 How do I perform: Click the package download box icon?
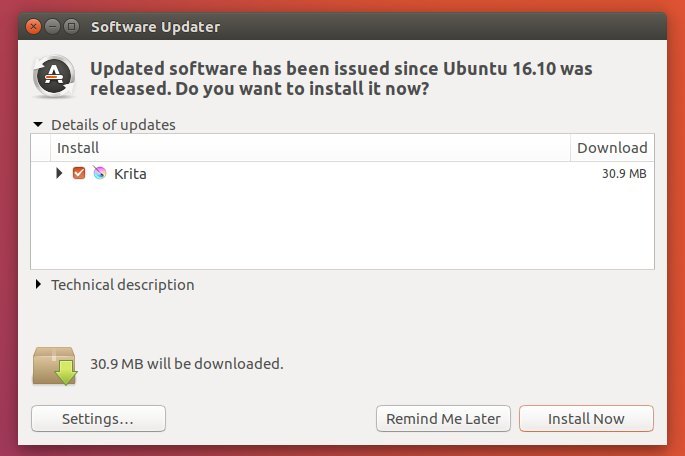(x=55, y=366)
